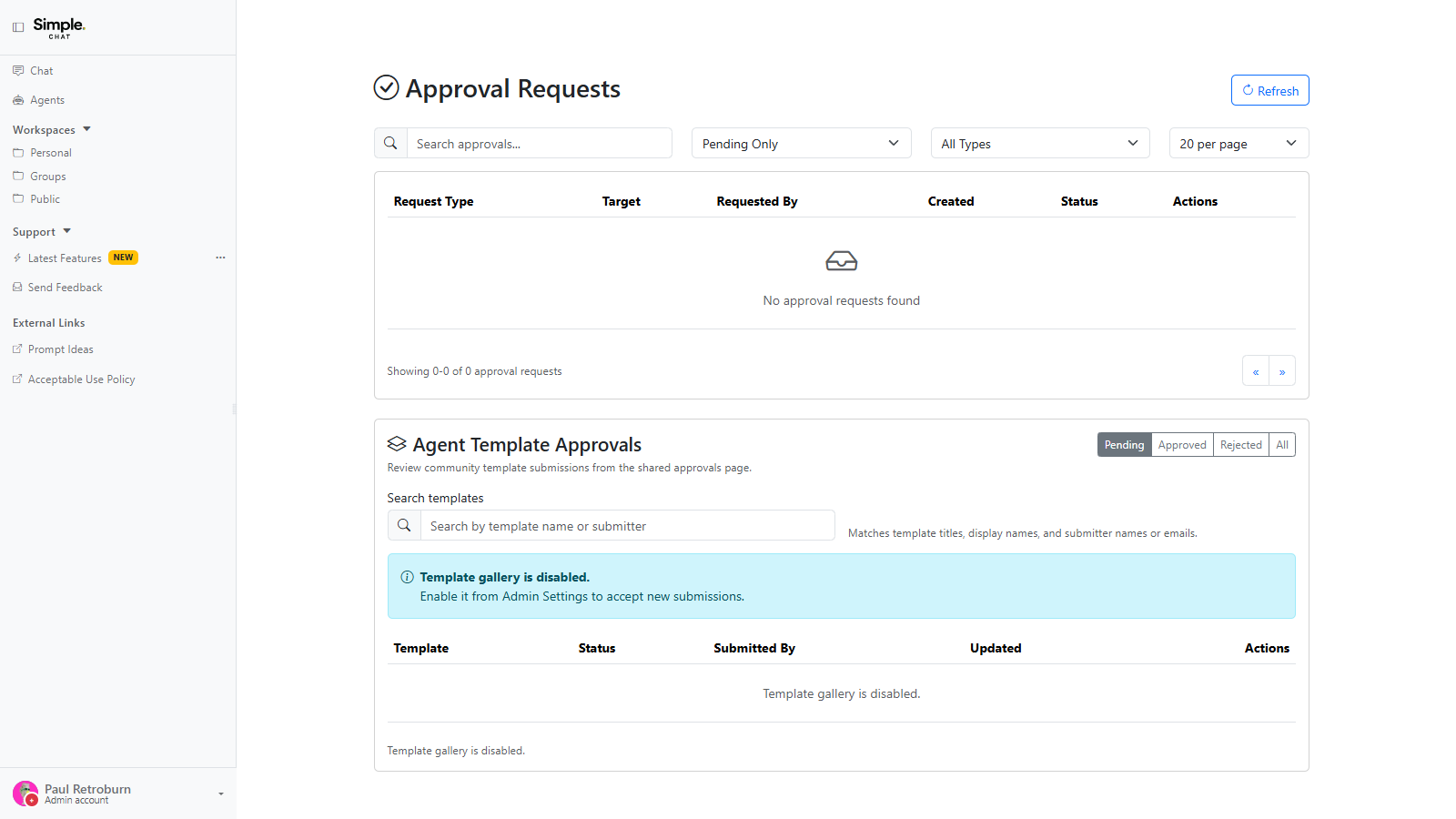Image resolution: width=1456 pixels, height=819 pixels.
Task: Click the Agent Template Approvals layers icon
Action: [x=397, y=444]
